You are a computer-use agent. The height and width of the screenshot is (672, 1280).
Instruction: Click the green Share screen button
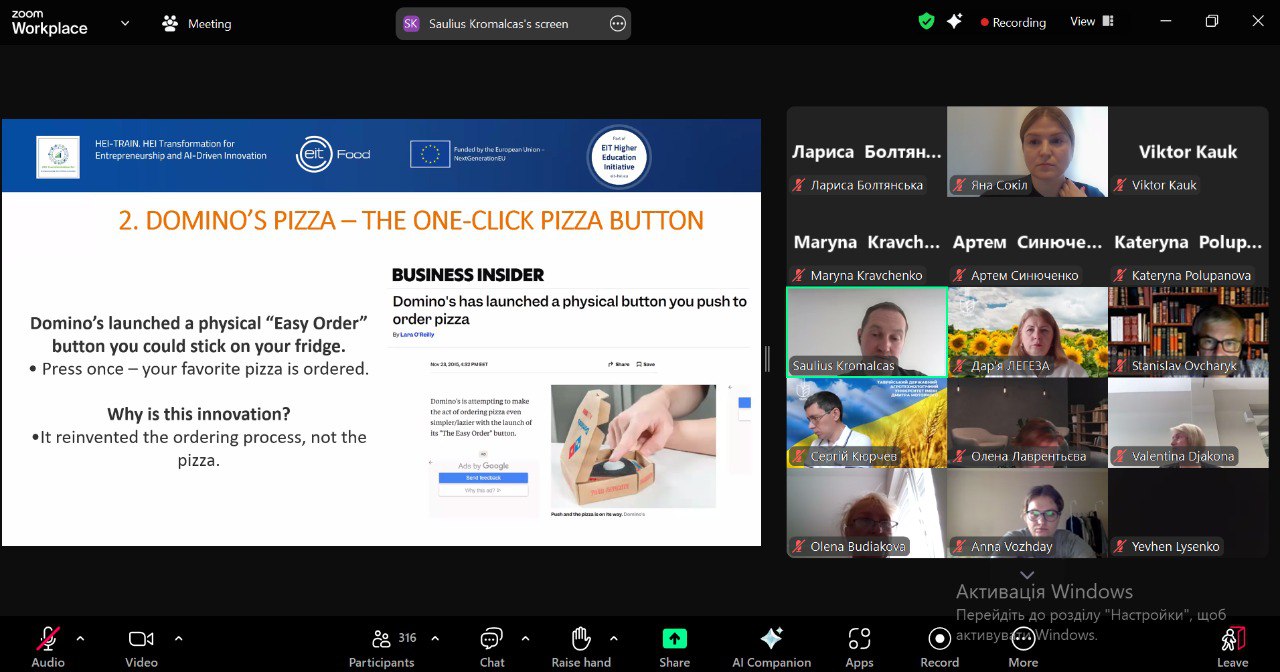[675, 646]
